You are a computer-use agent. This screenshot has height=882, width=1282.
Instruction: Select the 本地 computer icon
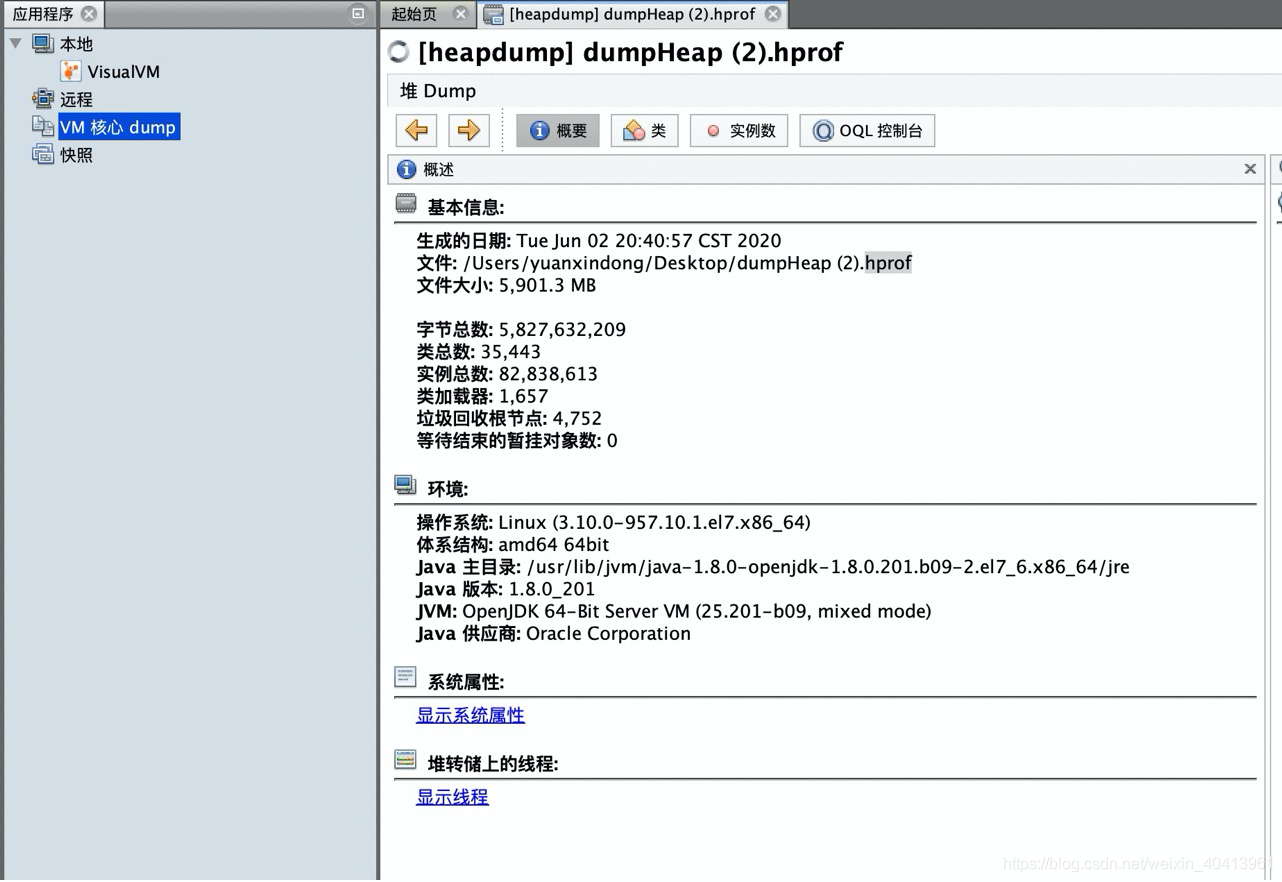[x=43, y=43]
